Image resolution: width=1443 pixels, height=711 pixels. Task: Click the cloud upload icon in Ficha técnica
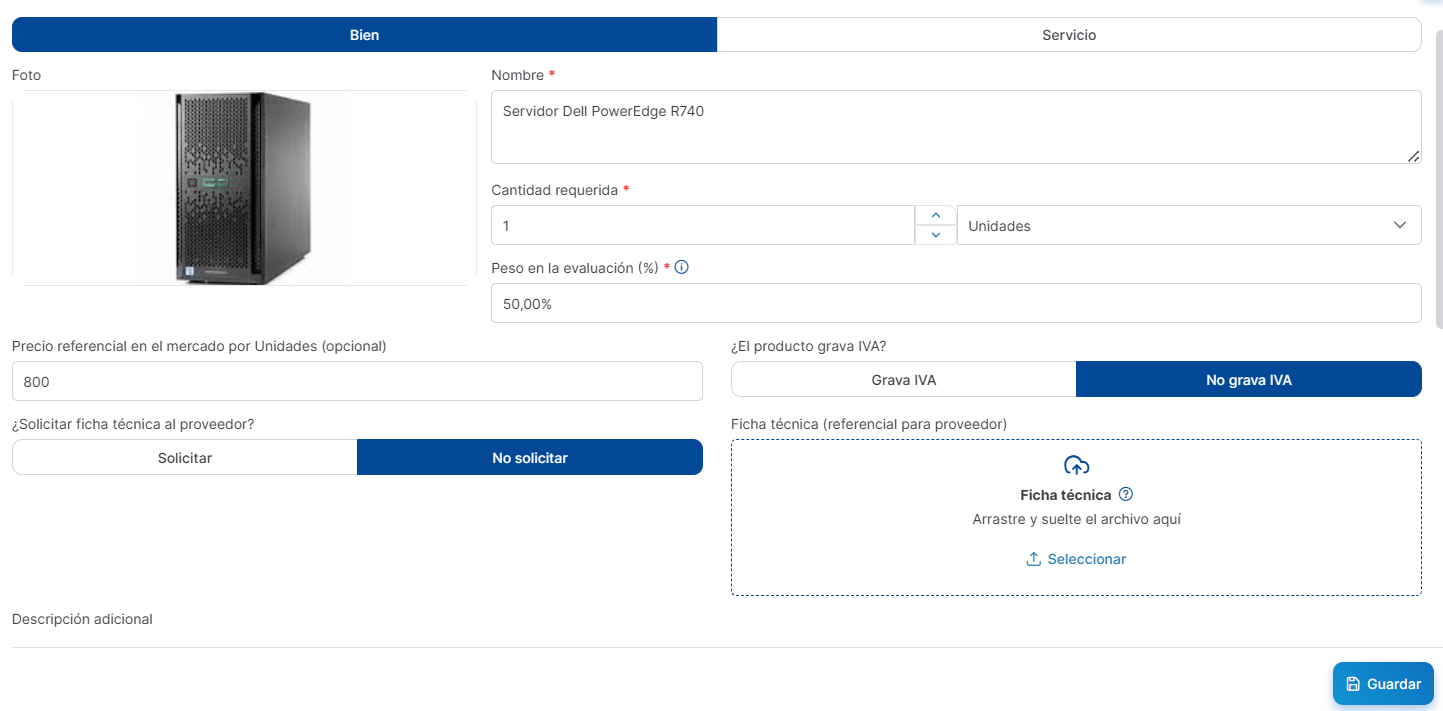click(1076, 465)
